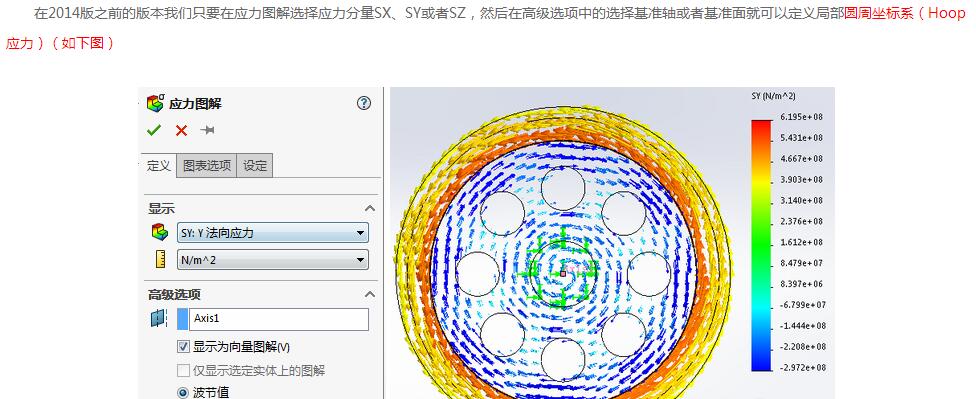This screenshot has height=399, width=976.
Task: Click the pink center point of the model
Action: pyautogui.click(x=563, y=273)
